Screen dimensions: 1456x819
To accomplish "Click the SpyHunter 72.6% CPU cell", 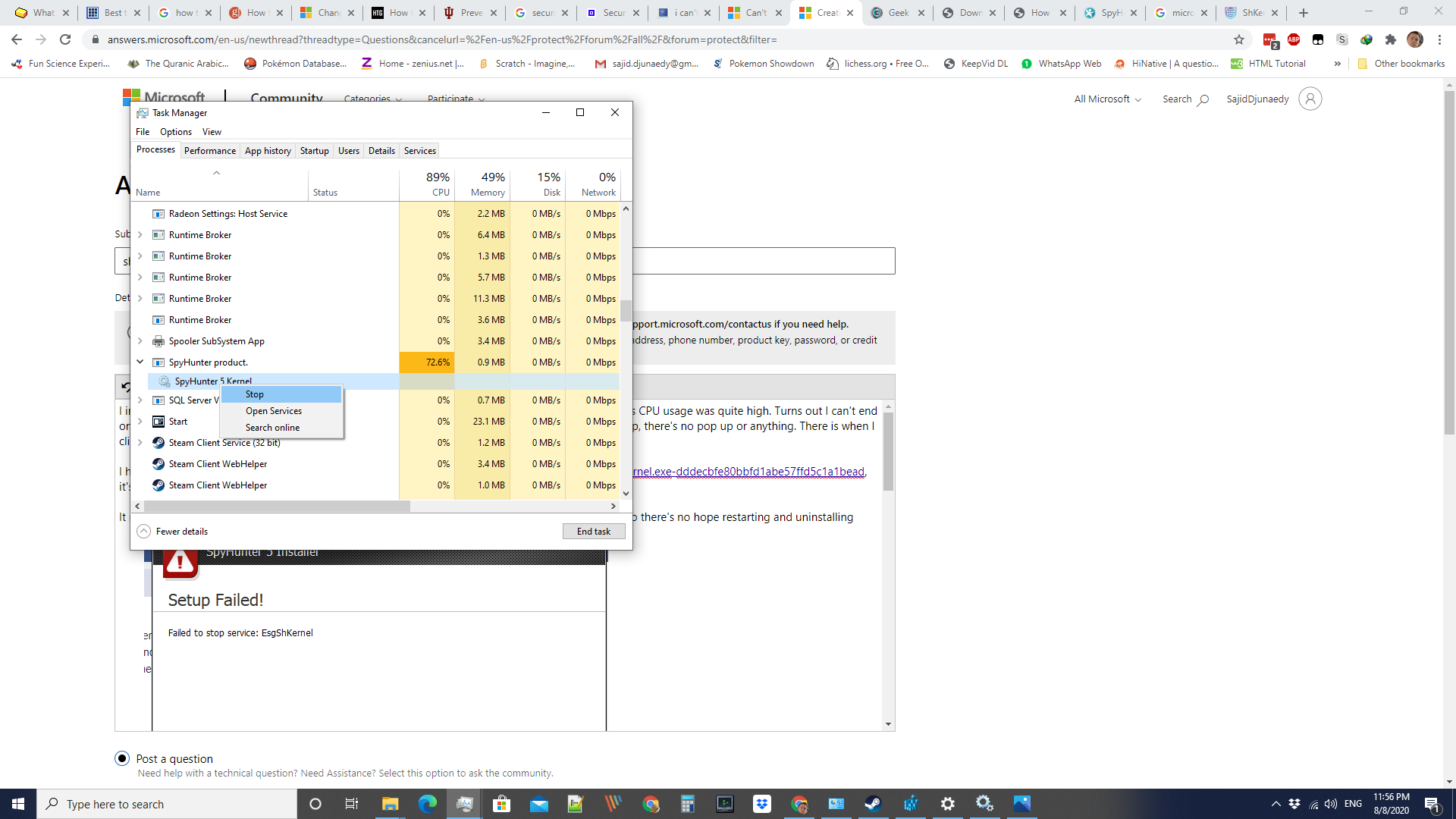I will (427, 362).
